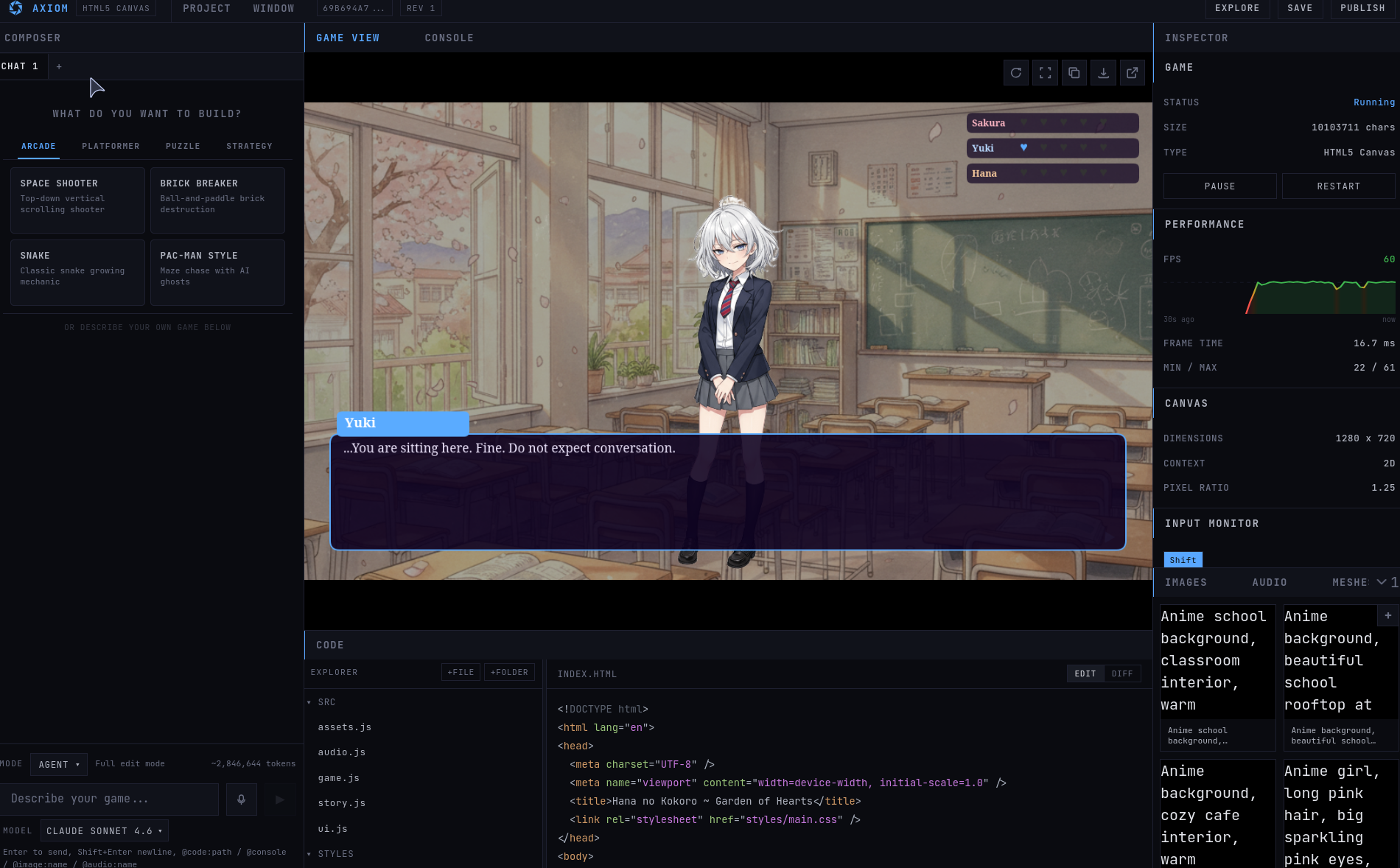
Task: Add a new folder in explorer
Action: click(509, 672)
